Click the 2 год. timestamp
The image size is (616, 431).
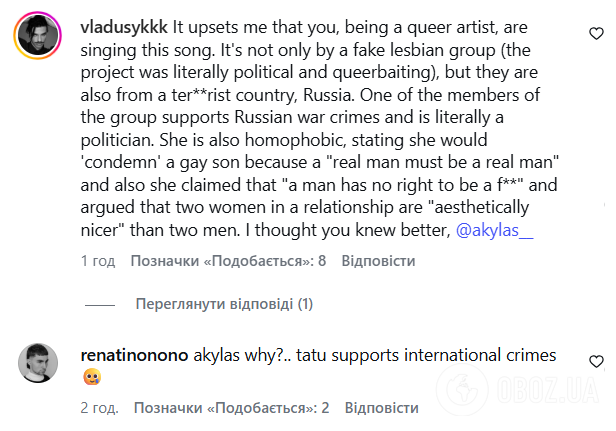(99, 408)
